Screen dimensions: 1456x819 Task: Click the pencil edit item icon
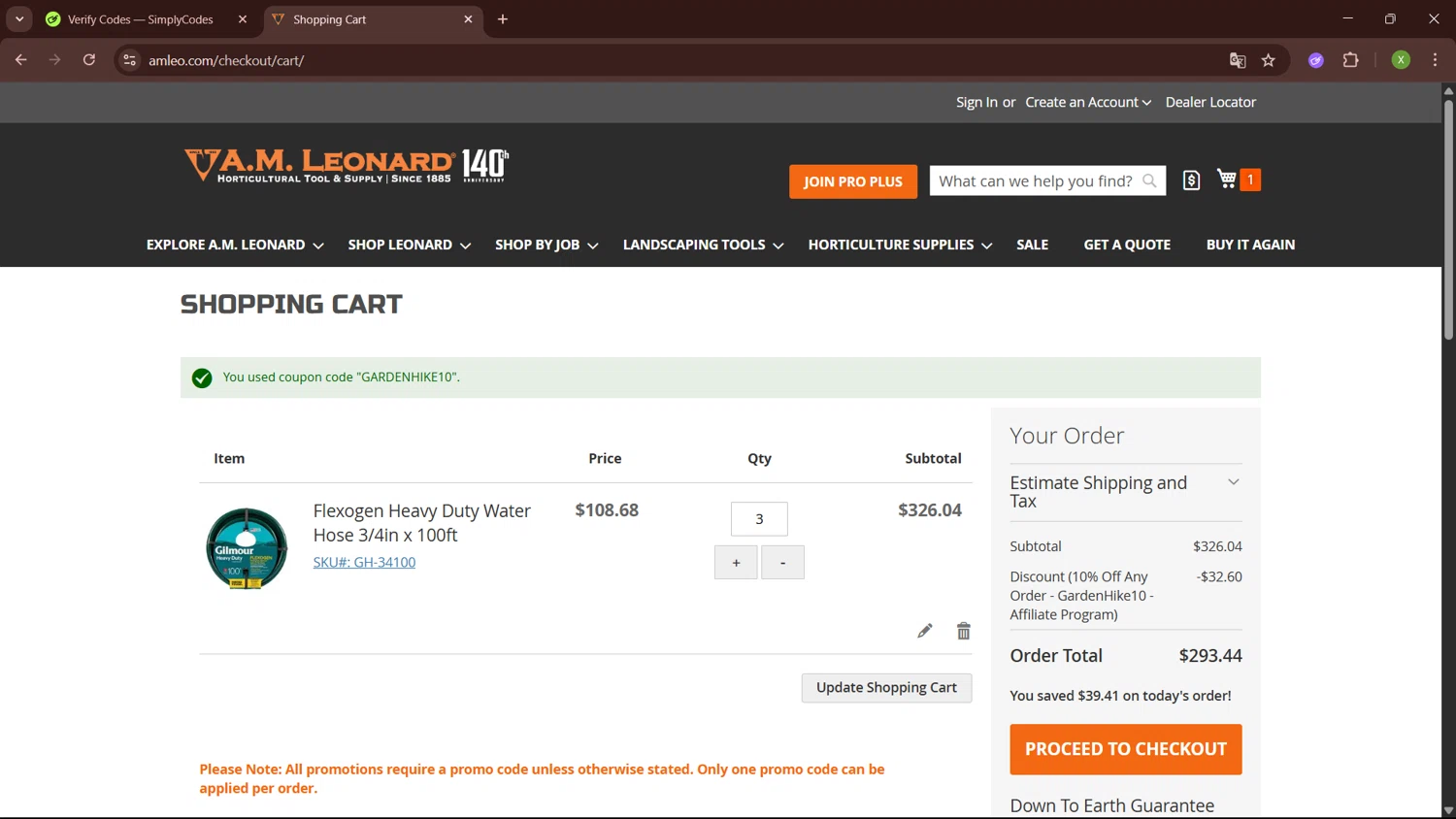click(x=925, y=631)
